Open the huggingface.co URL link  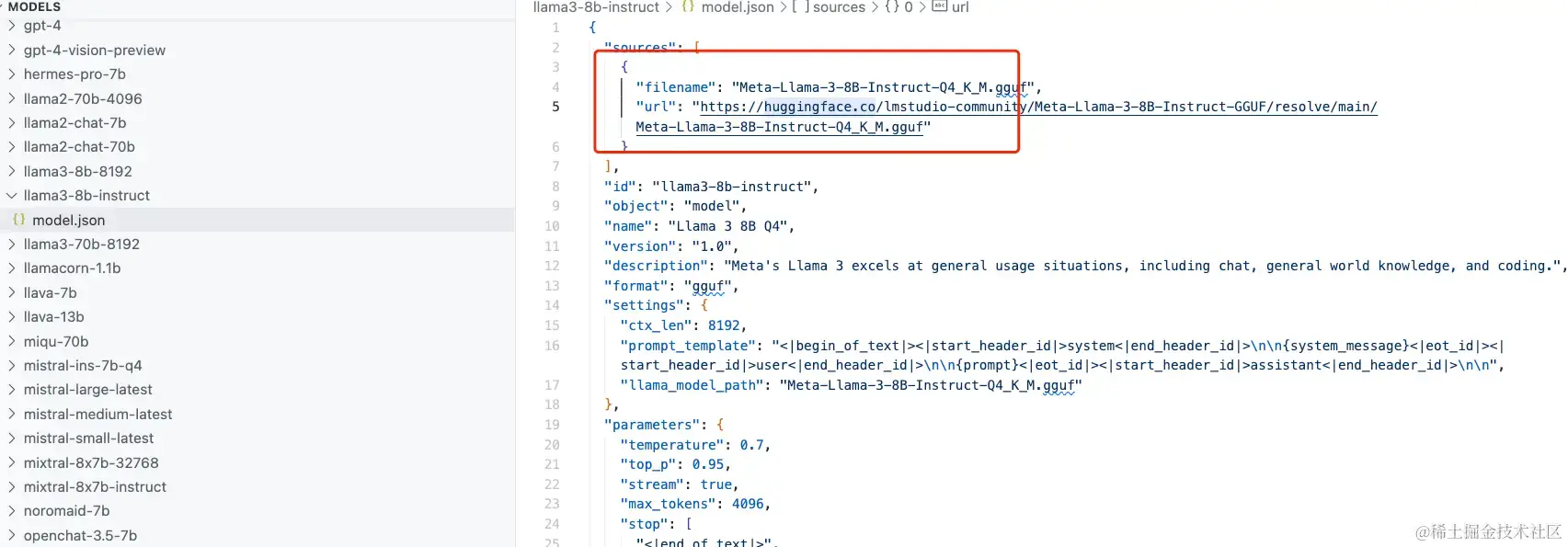pos(1039,107)
